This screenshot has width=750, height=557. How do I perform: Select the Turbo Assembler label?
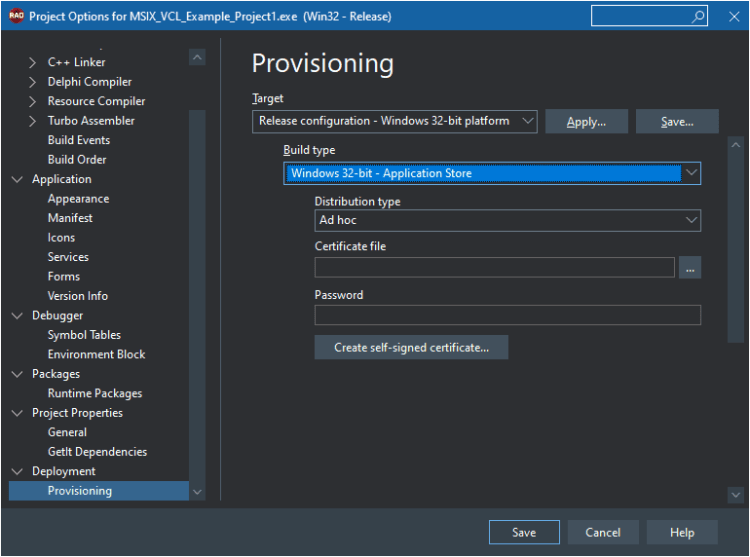91,121
